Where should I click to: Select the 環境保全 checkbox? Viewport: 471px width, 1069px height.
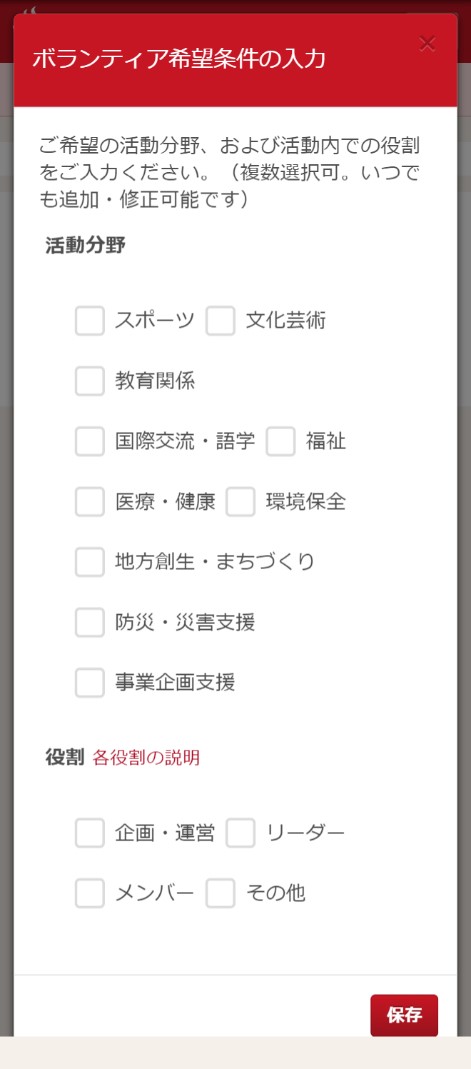pyautogui.click(x=241, y=502)
